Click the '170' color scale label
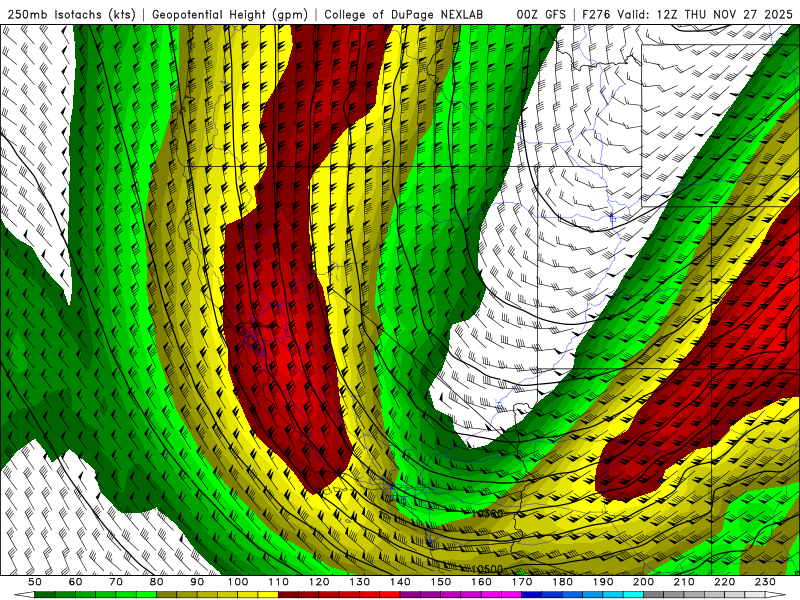The width and height of the screenshot is (800, 600). tap(522, 582)
